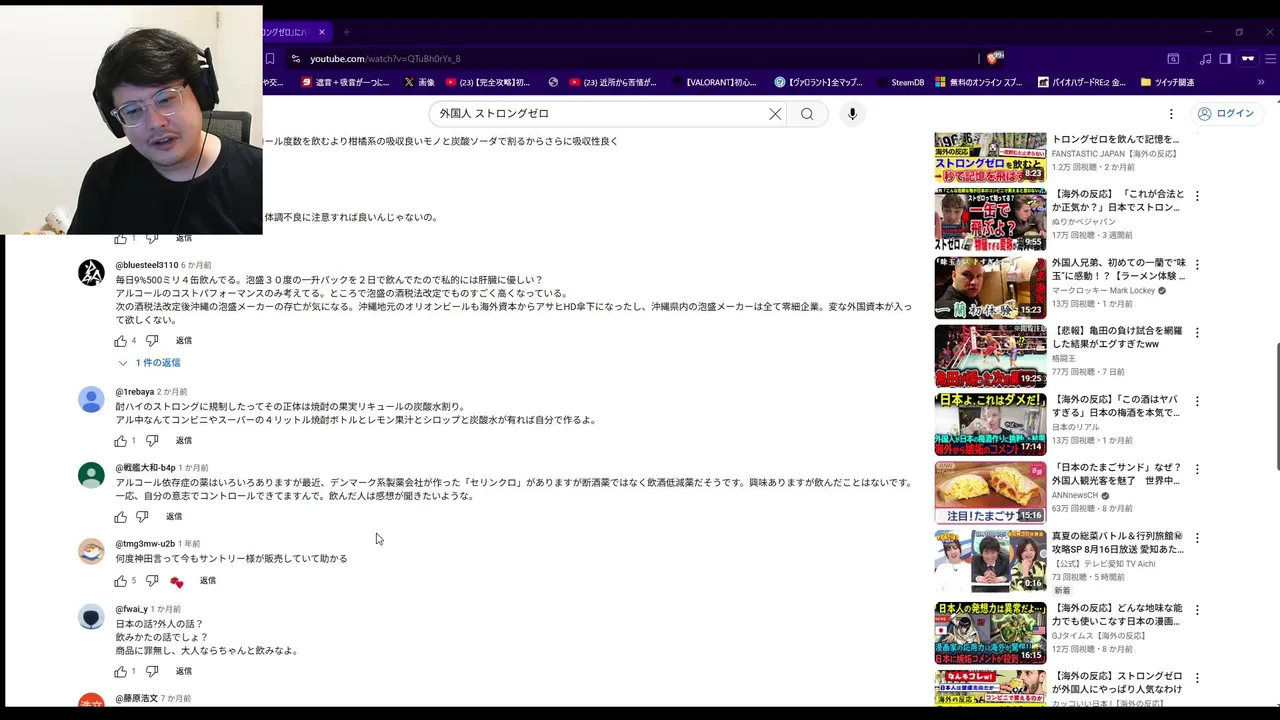Expand 1件の返信 replies
This screenshot has height=720, width=1280.
click(149, 363)
